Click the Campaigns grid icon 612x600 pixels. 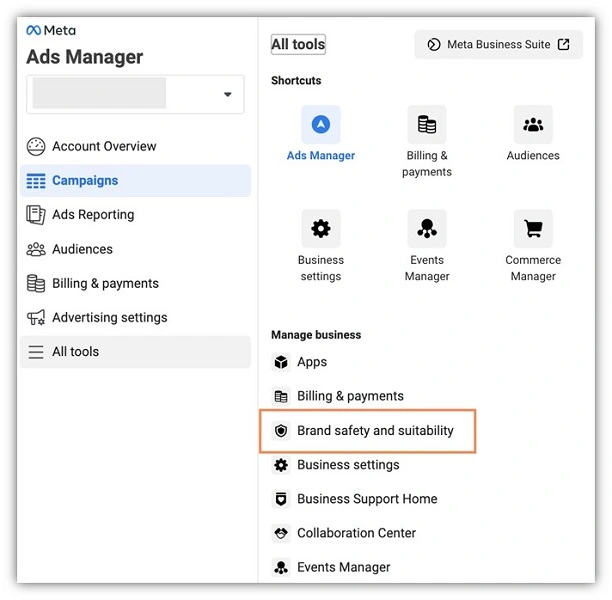pyautogui.click(x=36, y=181)
